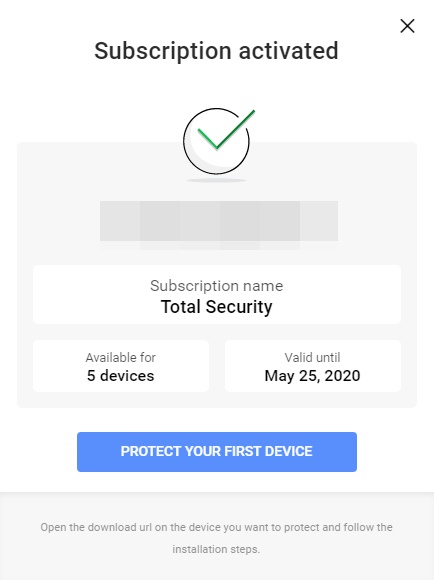The height and width of the screenshot is (580, 434).
Task: Click the download url instruction text
Action: click(x=216, y=527)
